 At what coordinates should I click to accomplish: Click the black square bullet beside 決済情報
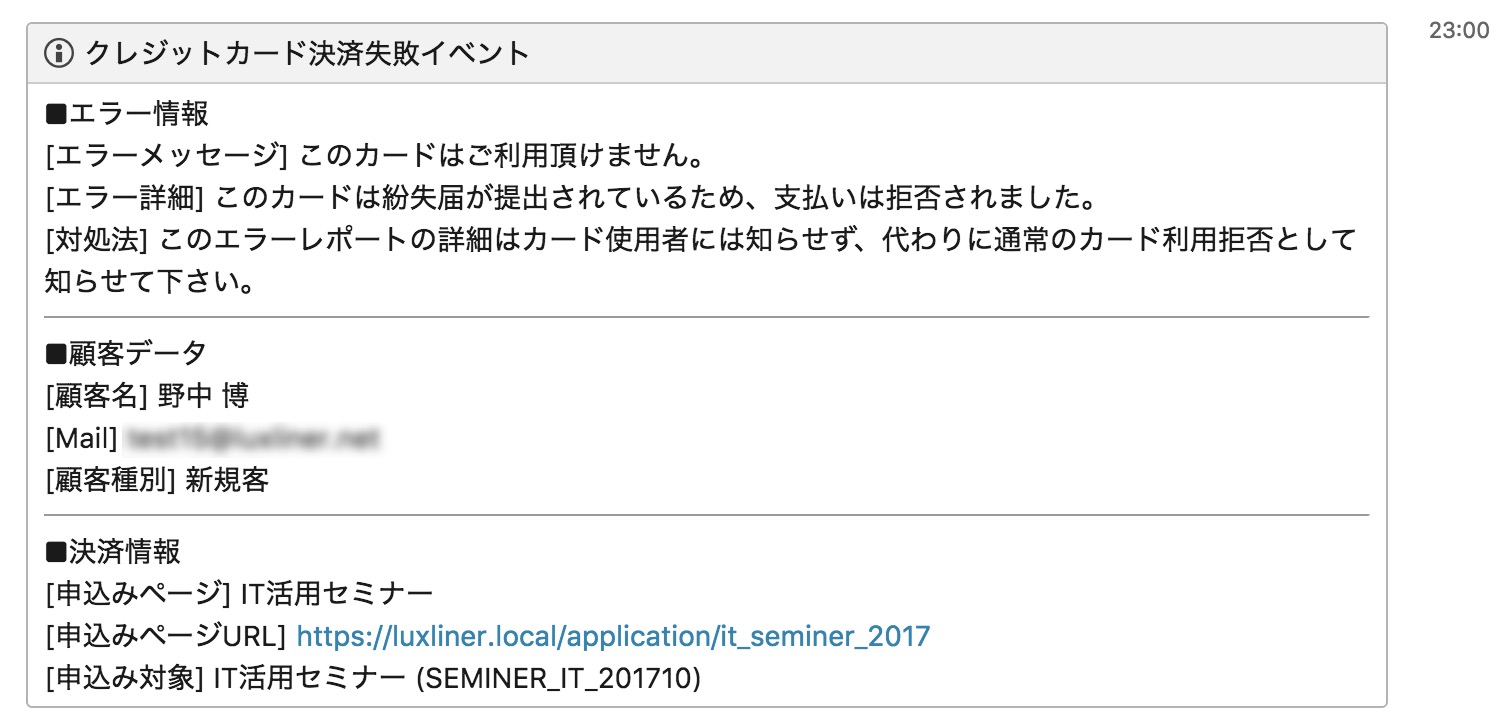pos(56,551)
